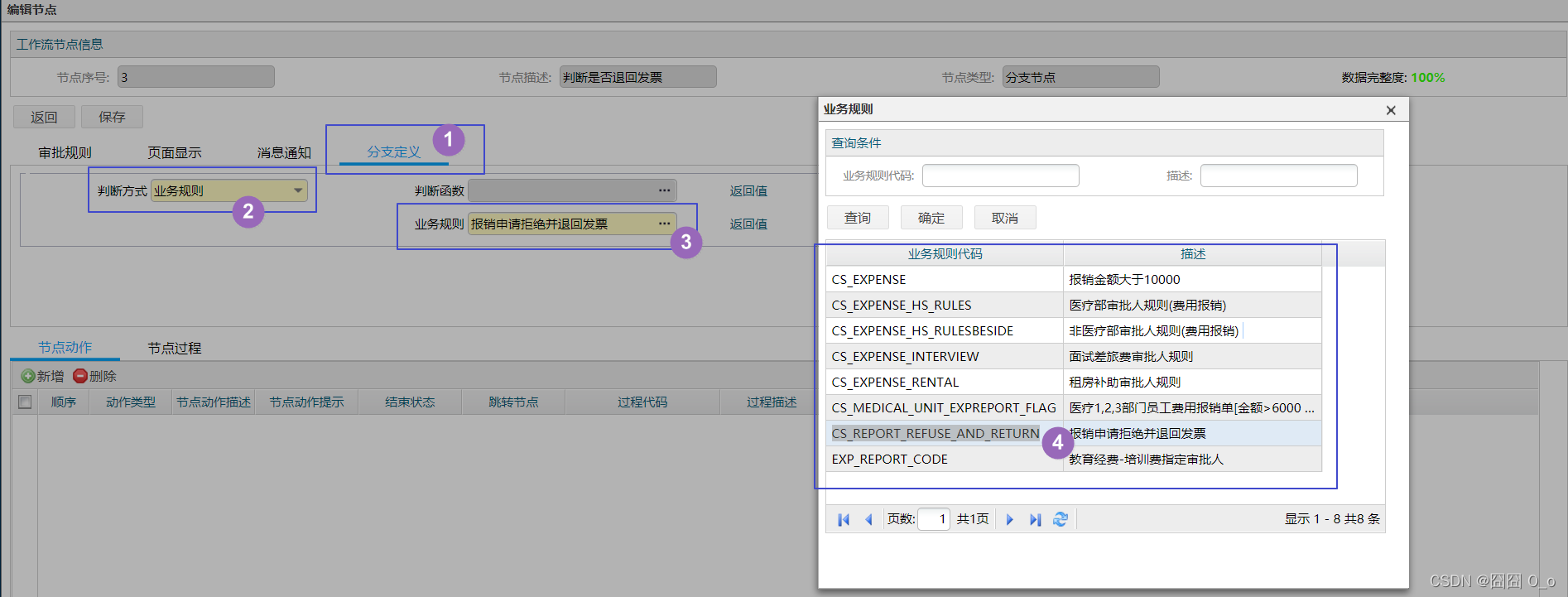Open the 节点过程 tab
Screen dimensions: 1568x597
tap(174, 348)
